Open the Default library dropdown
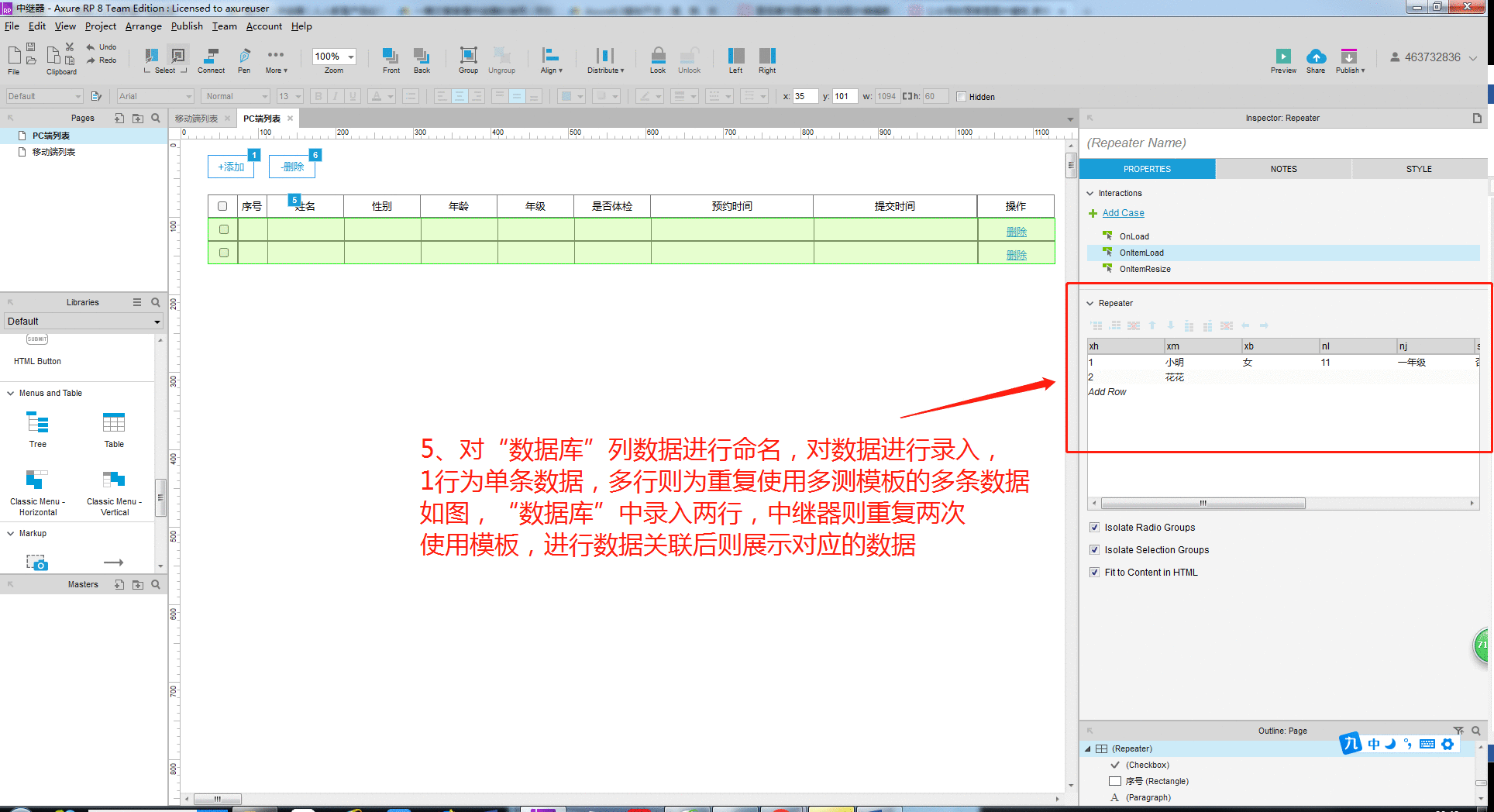This screenshot has width=1494, height=812. pyautogui.click(x=83, y=322)
